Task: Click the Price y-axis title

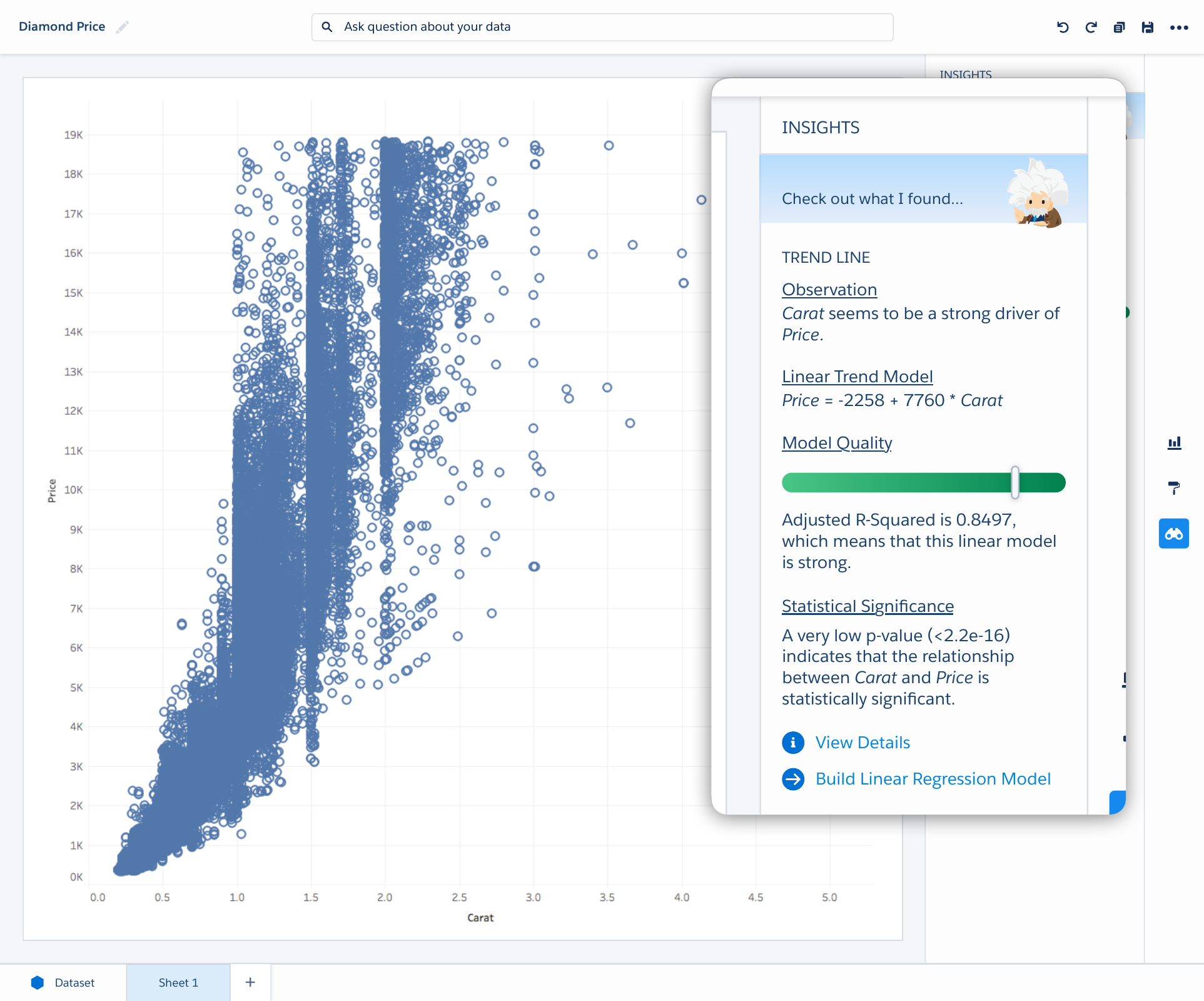Action: coord(52,490)
